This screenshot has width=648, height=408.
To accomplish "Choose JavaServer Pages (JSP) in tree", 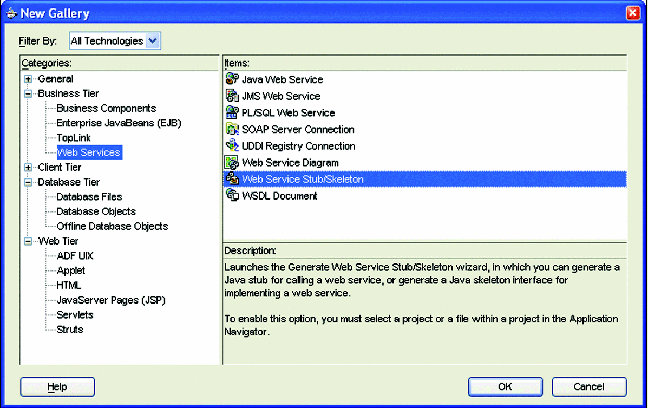I will click(103, 299).
